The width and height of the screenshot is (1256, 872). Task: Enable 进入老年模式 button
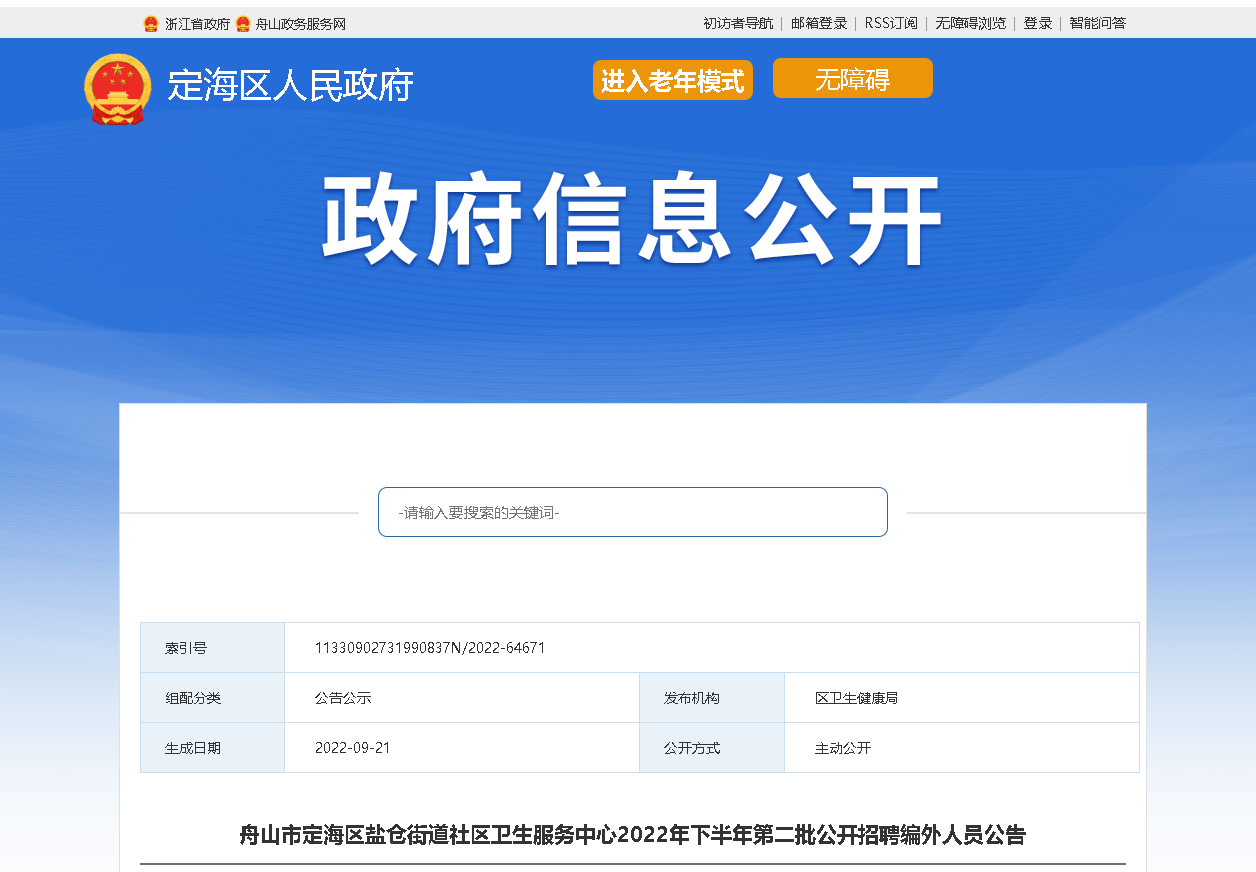click(x=673, y=80)
